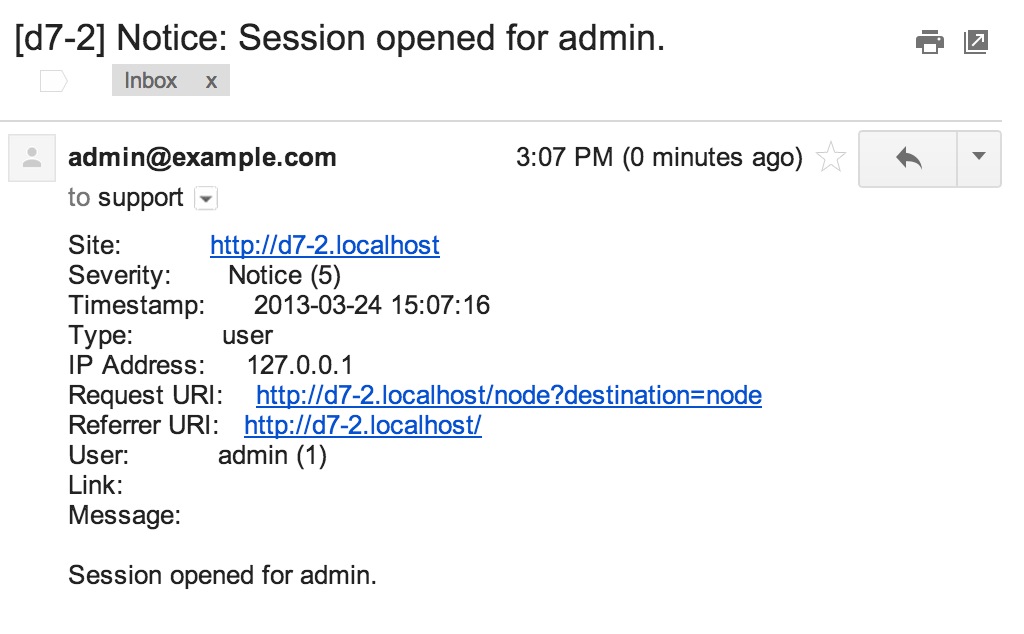Click sender name admin@example.com
The width and height of the screenshot is (1024, 634).
[202, 157]
